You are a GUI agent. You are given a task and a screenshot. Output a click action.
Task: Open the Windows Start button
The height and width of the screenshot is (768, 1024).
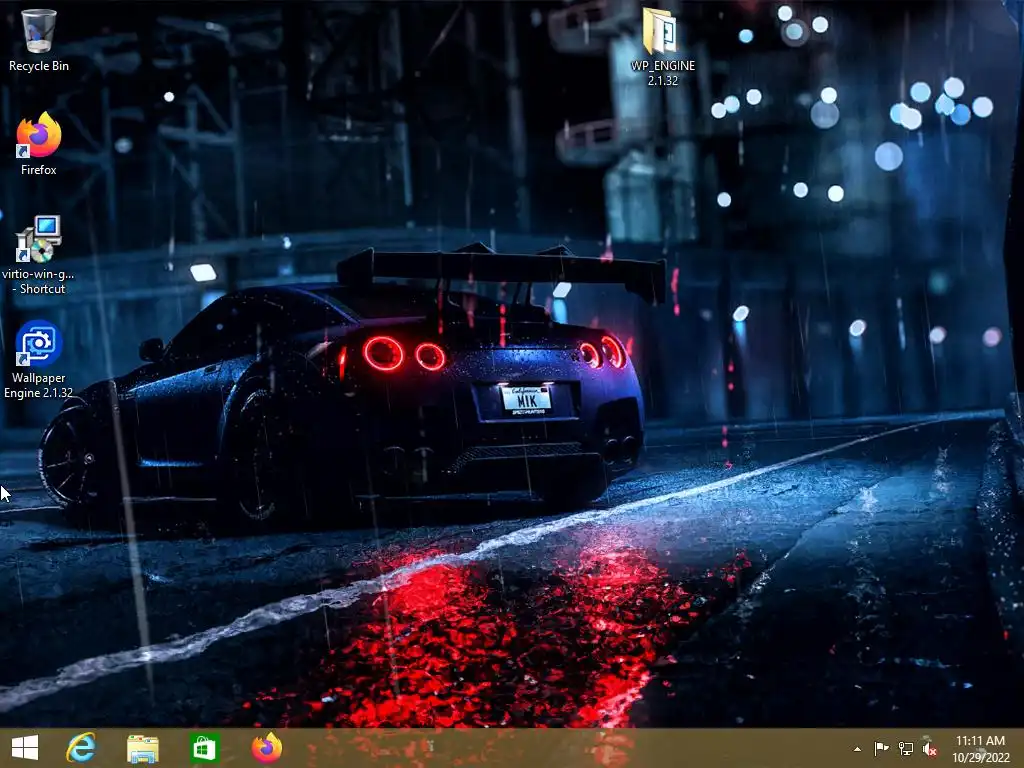click(x=25, y=748)
